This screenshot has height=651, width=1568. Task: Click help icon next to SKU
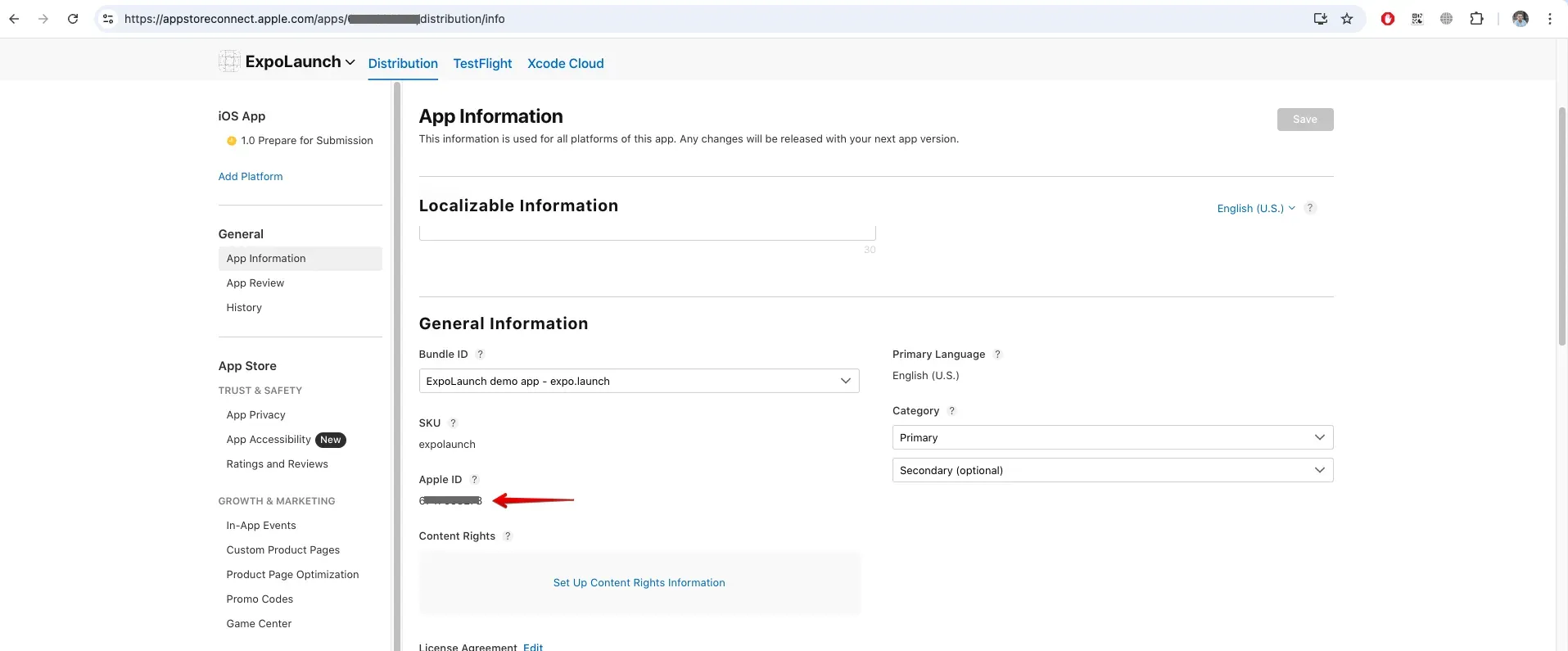(453, 423)
